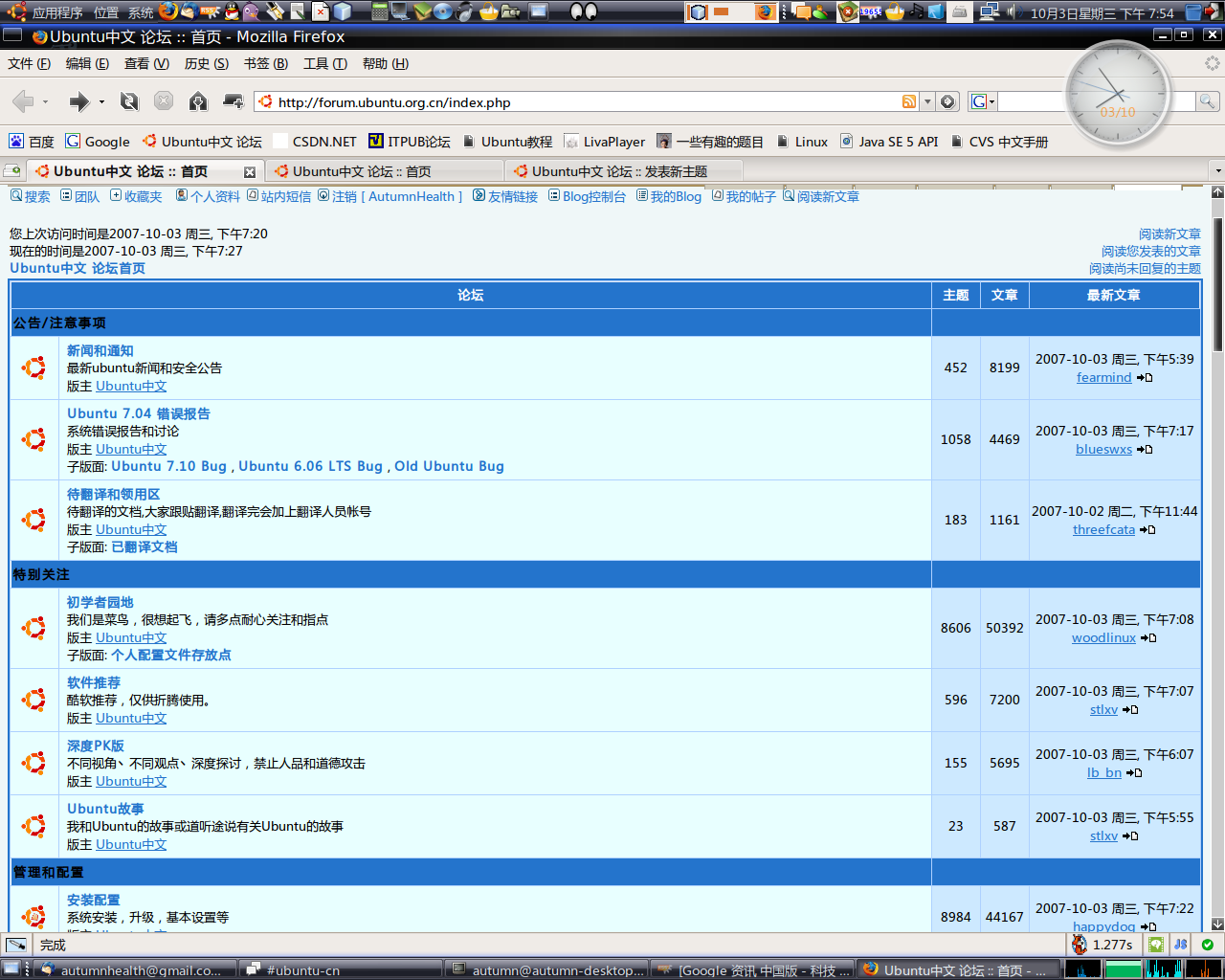Open the user profile link stlxv in 软件推荐 row
1225x980 pixels.
[1103, 709]
